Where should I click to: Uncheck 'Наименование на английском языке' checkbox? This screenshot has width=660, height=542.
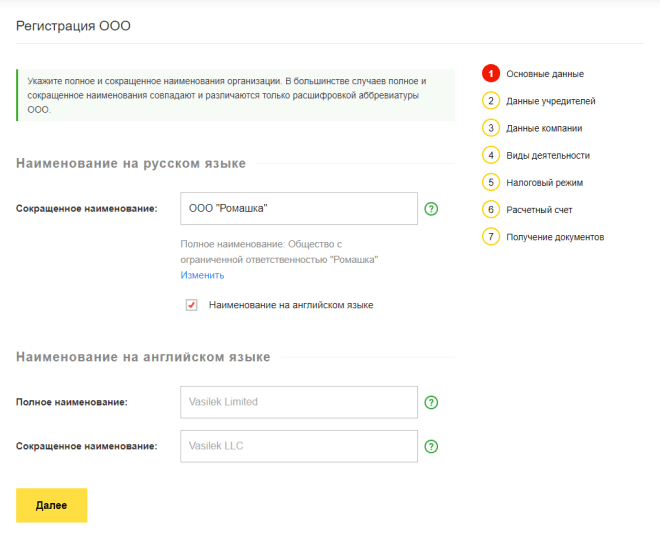pyautogui.click(x=191, y=305)
